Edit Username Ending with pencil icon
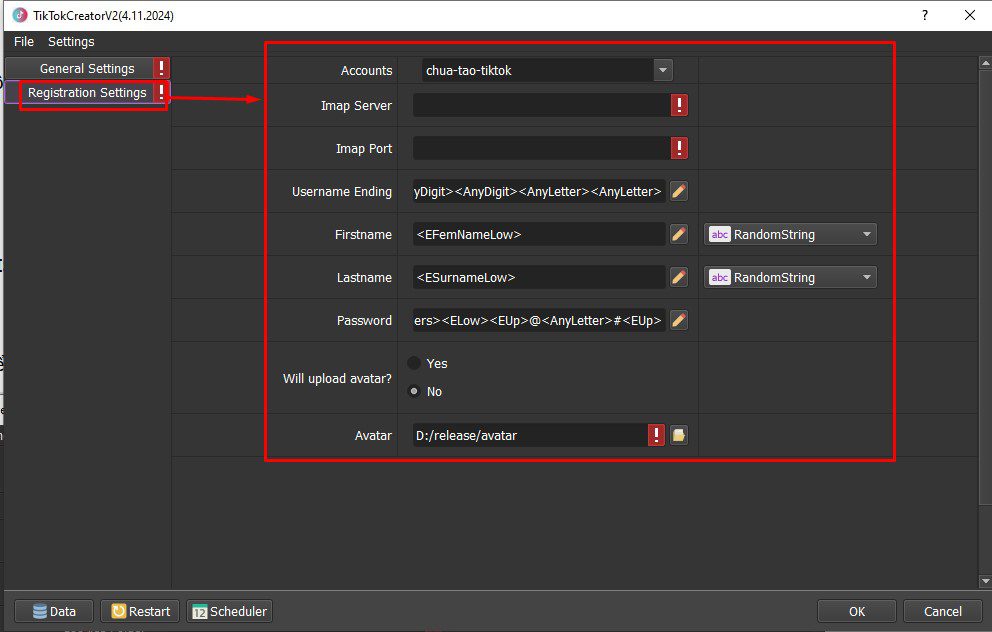The height and width of the screenshot is (632, 992). click(x=678, y=191)
